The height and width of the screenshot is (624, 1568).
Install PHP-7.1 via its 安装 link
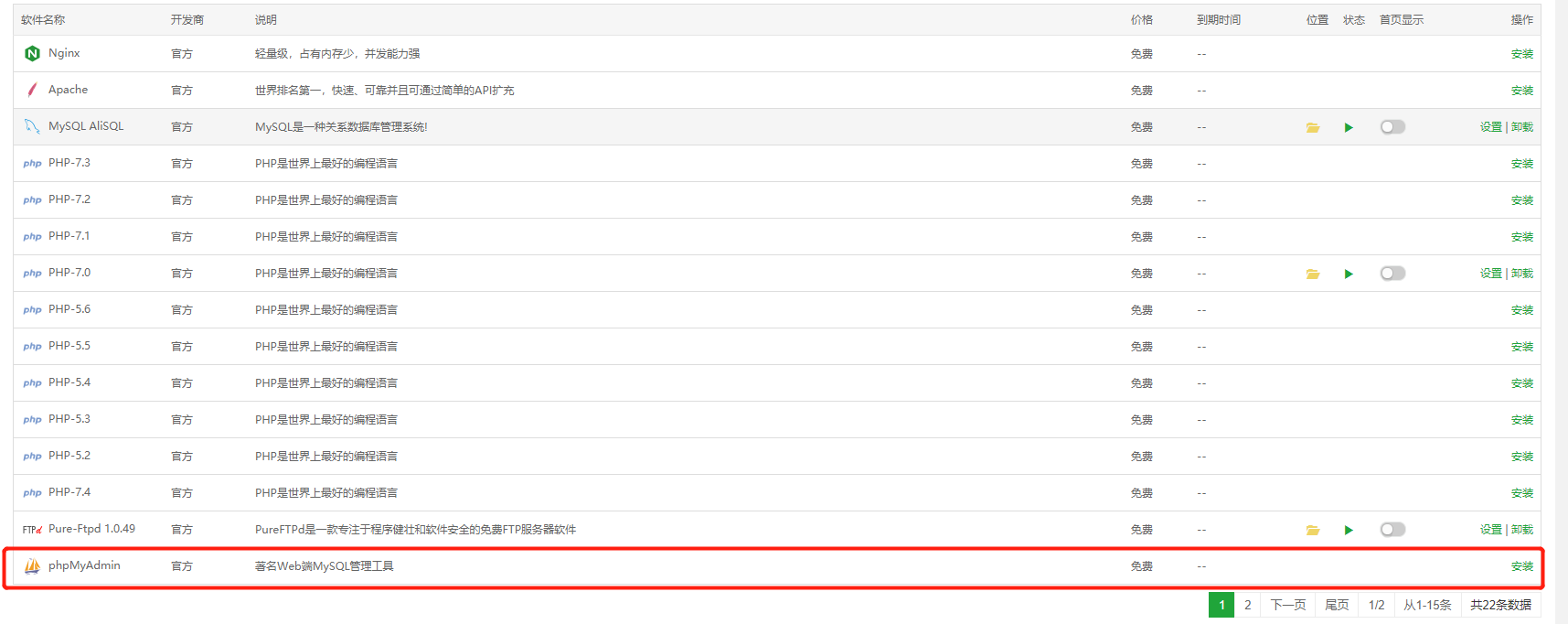[1522, 237]
